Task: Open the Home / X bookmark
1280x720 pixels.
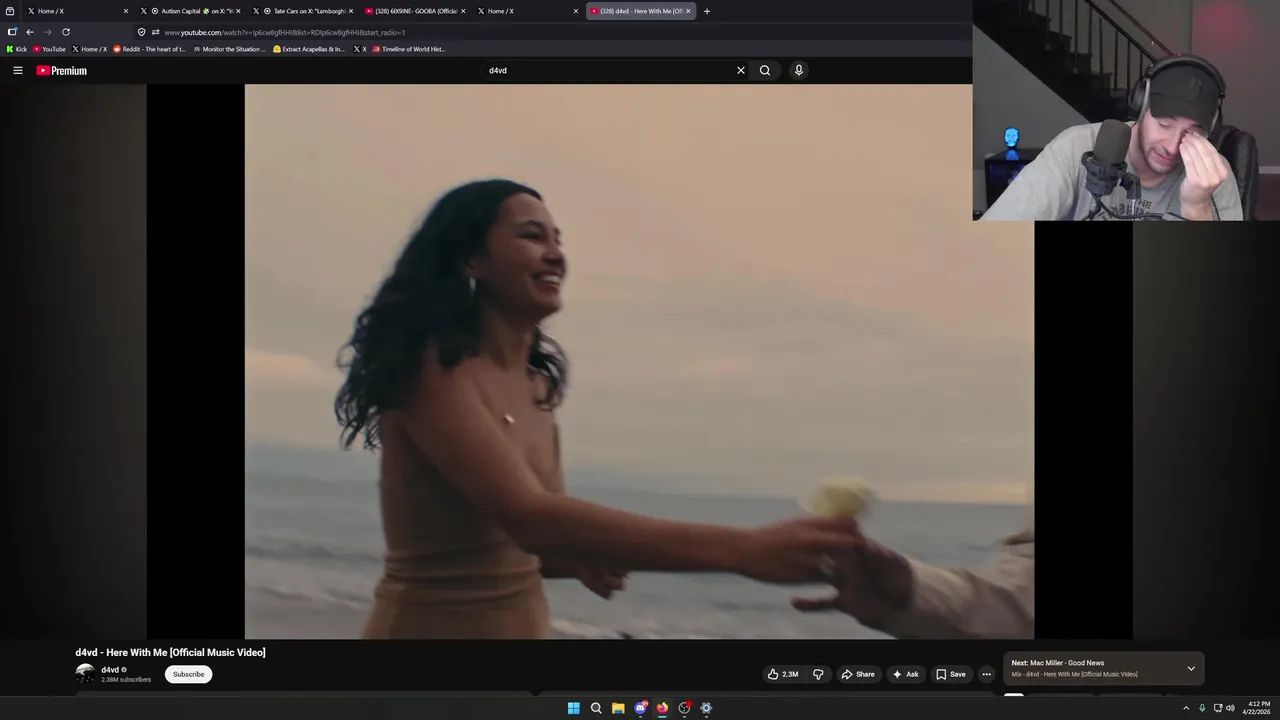Action: tap(90, 49)
